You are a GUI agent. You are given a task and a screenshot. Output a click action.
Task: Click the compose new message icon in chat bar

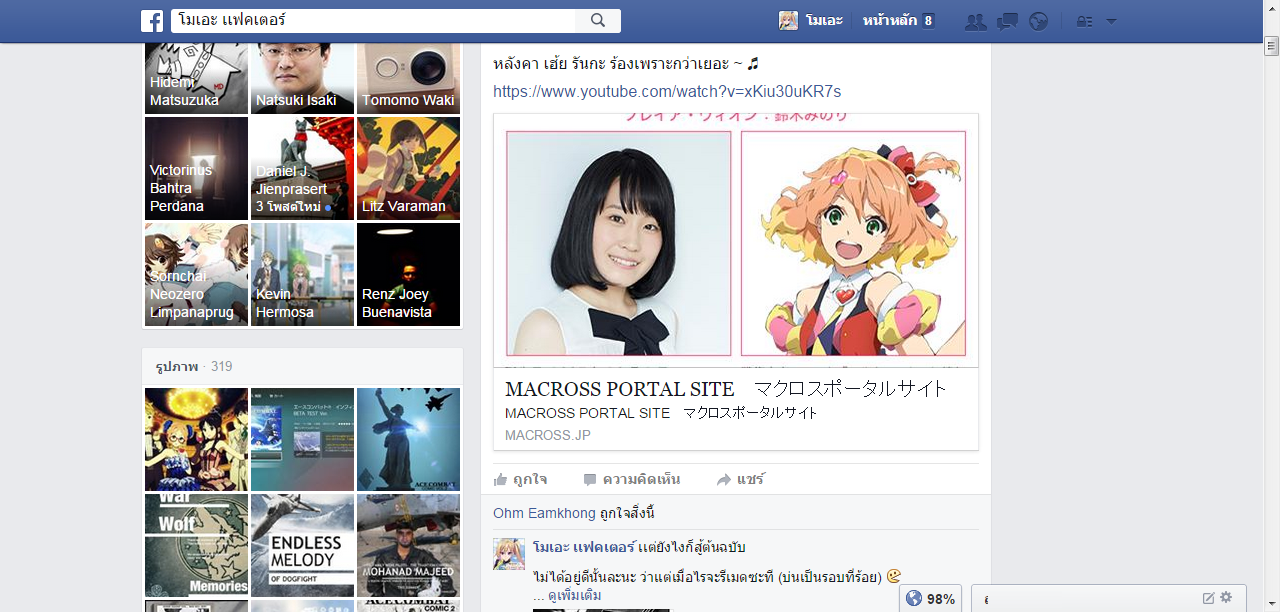(1208, 598)
